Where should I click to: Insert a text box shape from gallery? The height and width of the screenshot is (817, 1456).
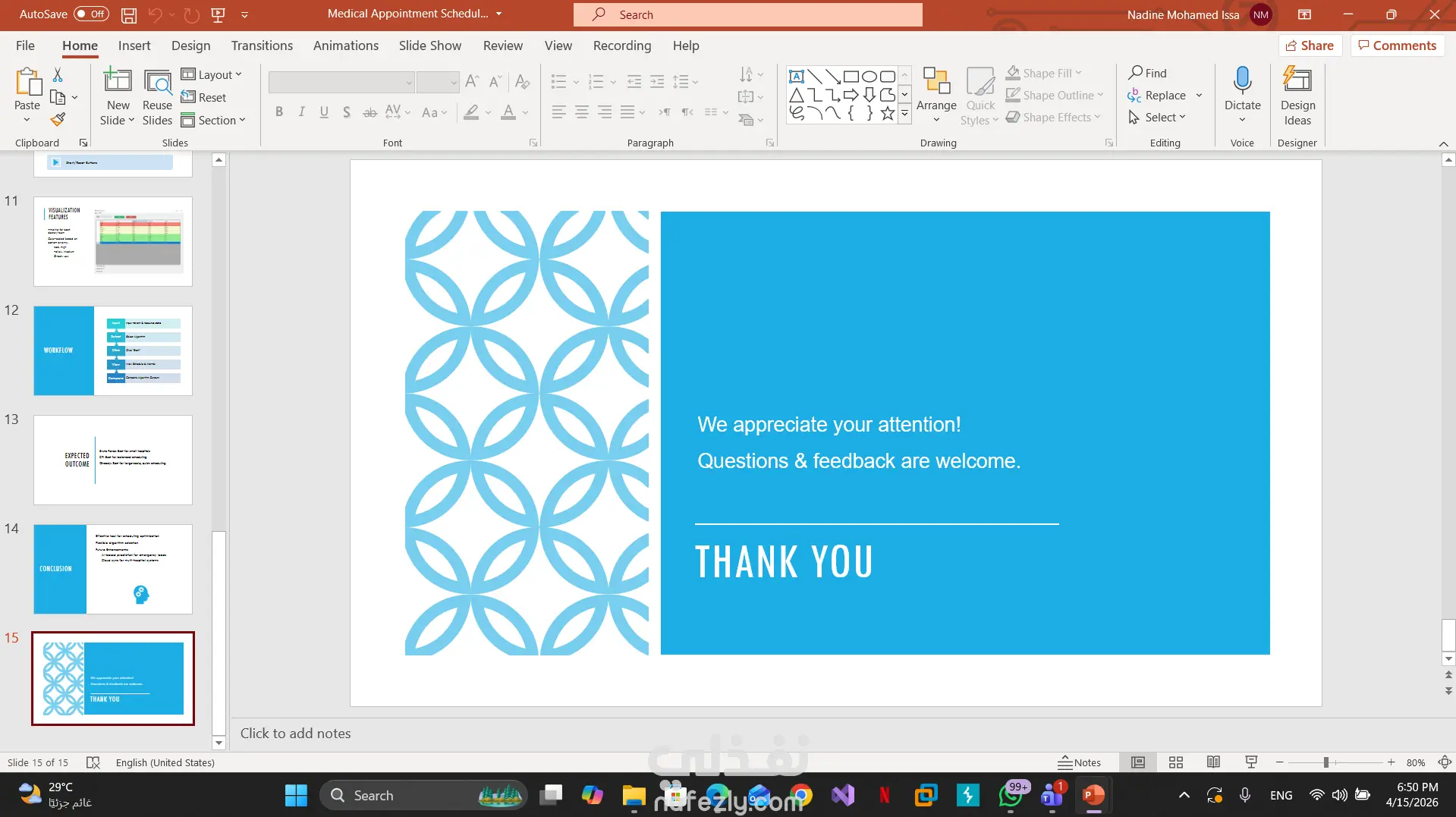click(x=797, y=76)
